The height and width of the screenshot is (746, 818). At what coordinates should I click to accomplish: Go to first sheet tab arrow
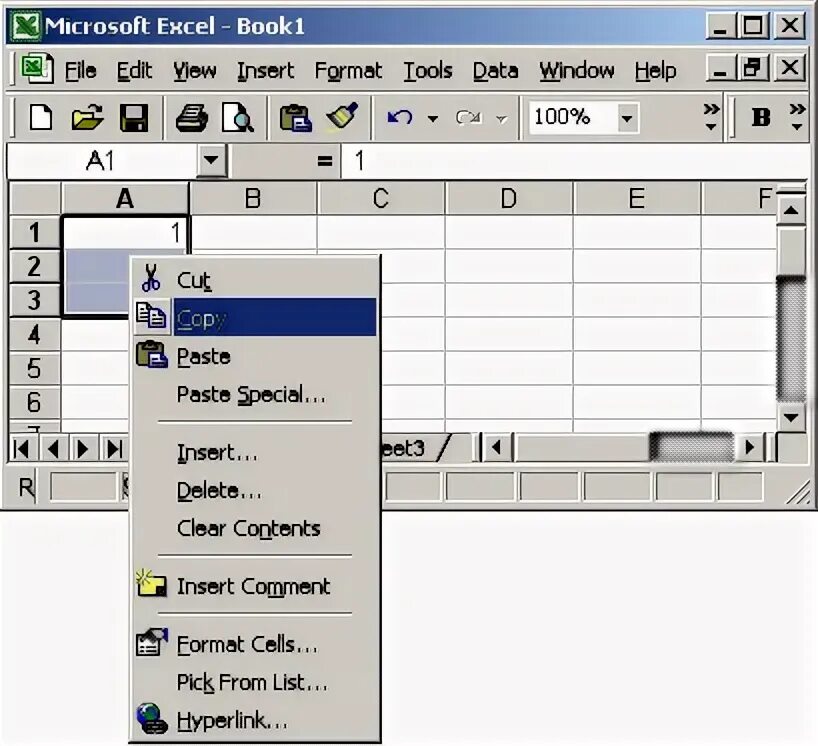pyautogui.click(x=21, y=449)
